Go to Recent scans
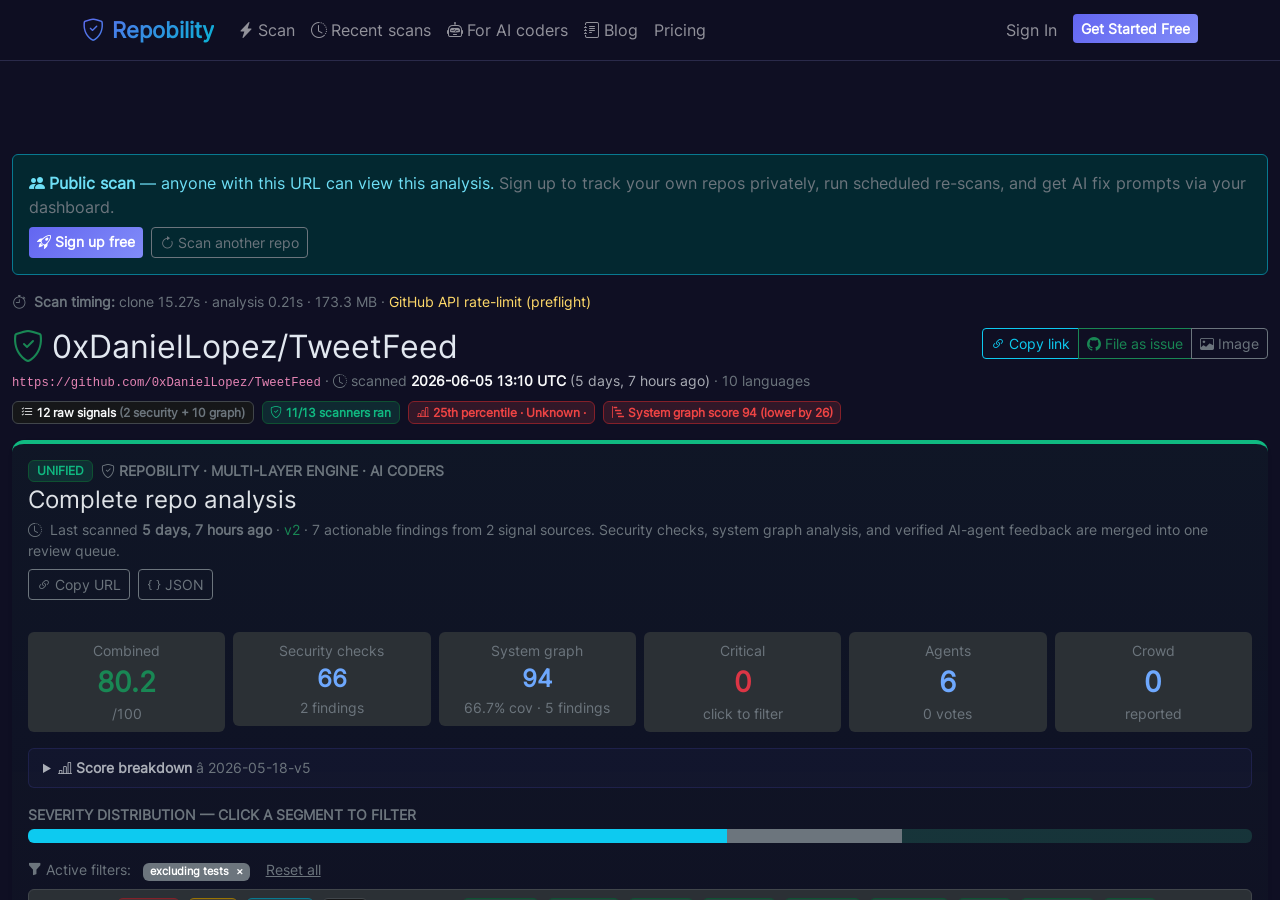Screen dimensions: 1280x900 [371, 30]
